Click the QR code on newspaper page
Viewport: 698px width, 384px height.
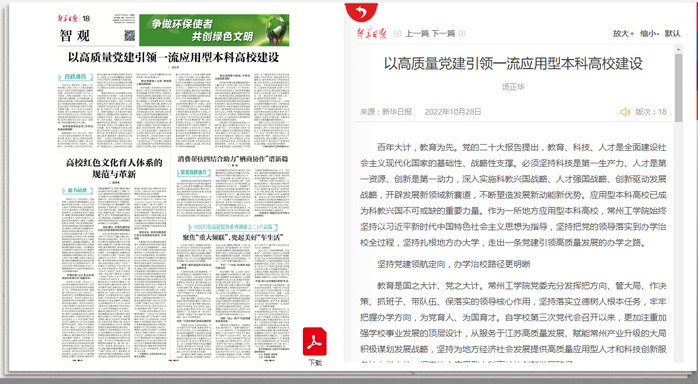(x=129, y=36)
